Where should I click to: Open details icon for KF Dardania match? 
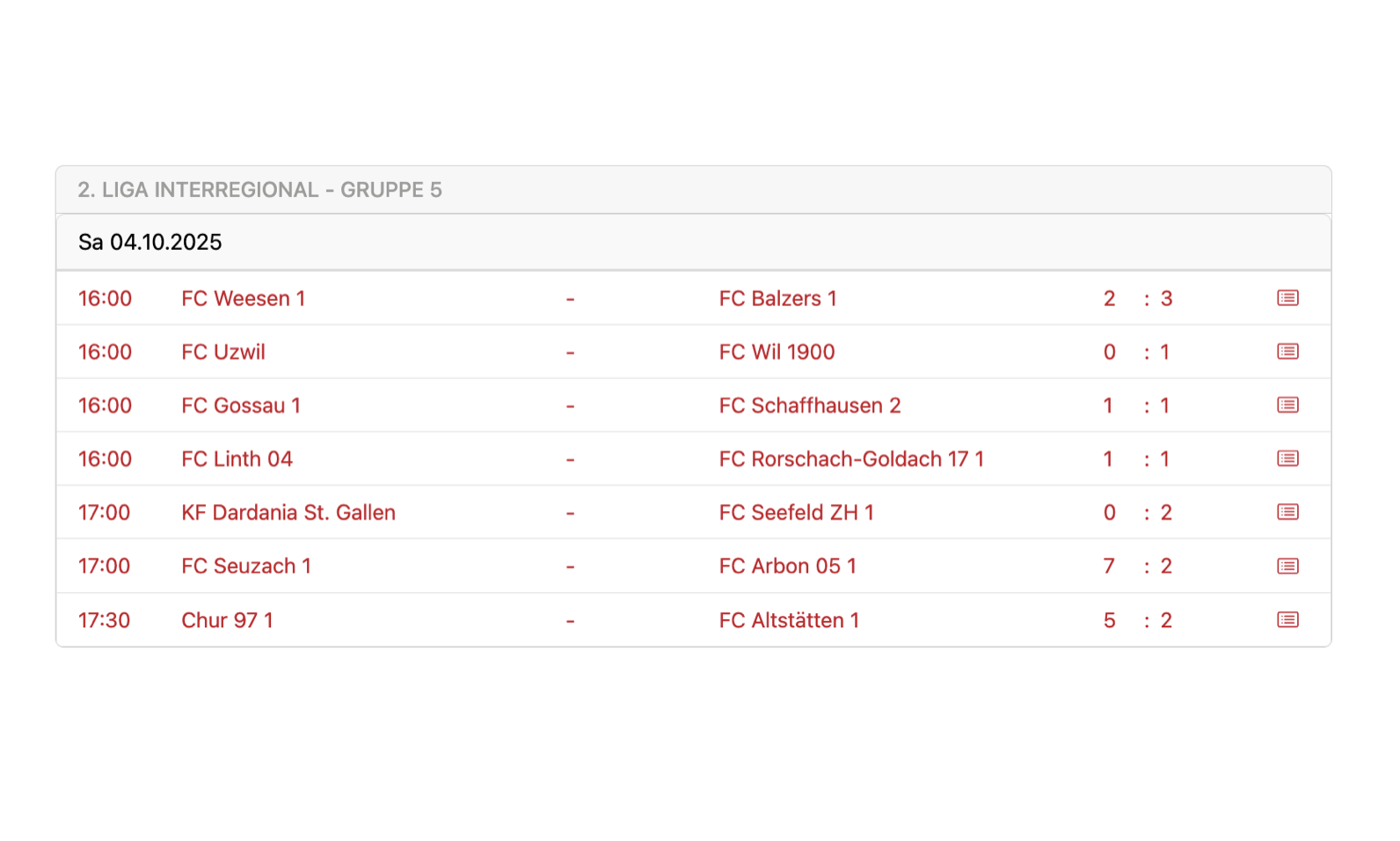1287,513
